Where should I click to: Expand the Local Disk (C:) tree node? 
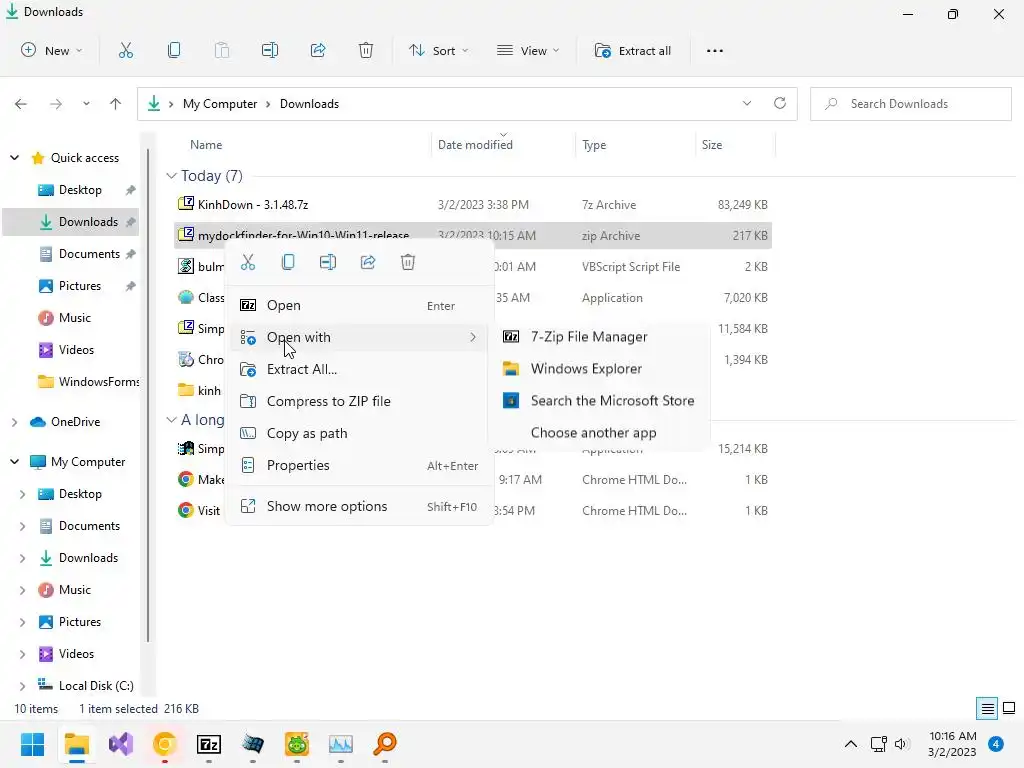22,686
